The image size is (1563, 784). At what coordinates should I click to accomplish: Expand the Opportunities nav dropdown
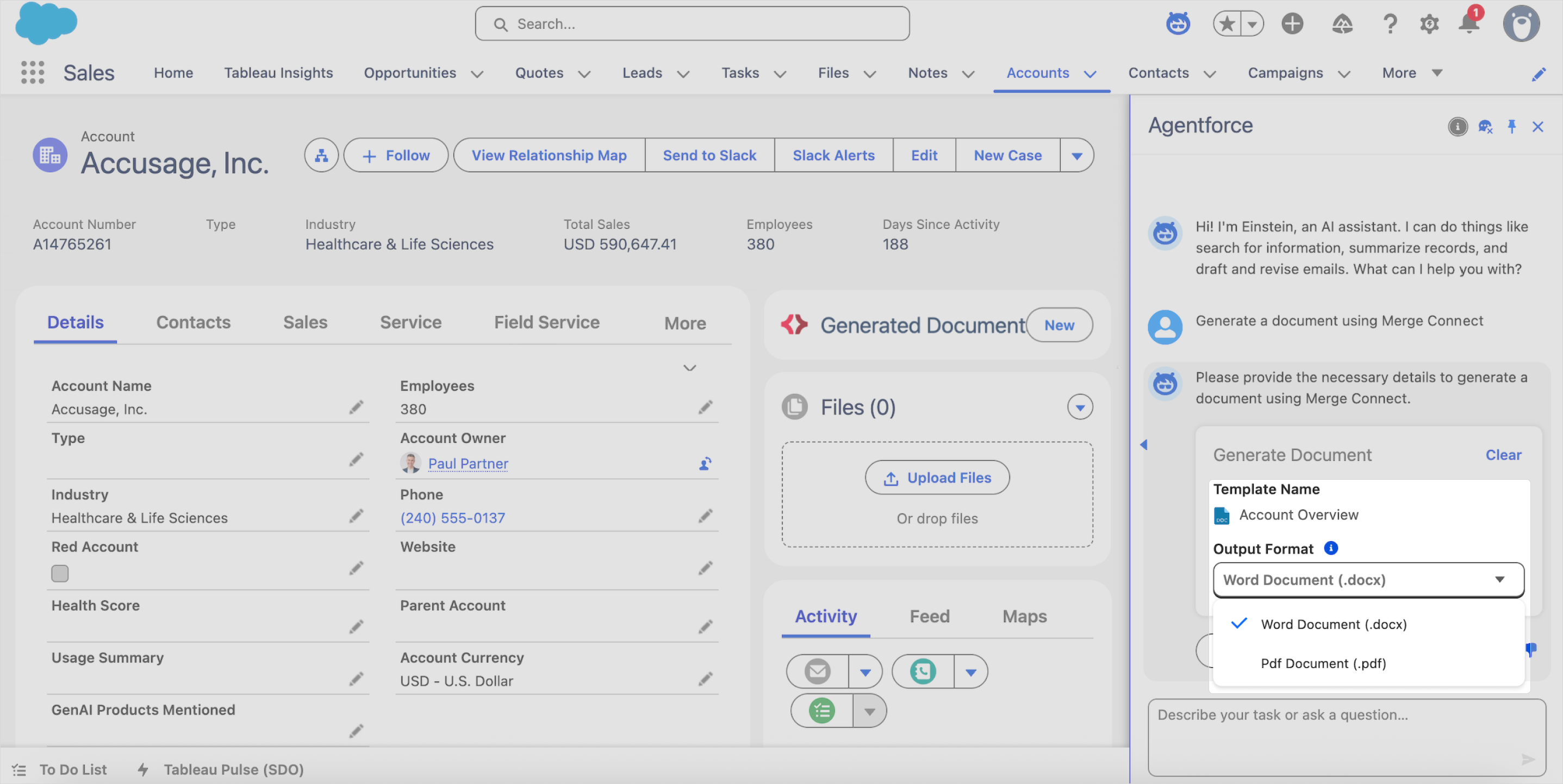pyautogui.click(x=477, y=74)
